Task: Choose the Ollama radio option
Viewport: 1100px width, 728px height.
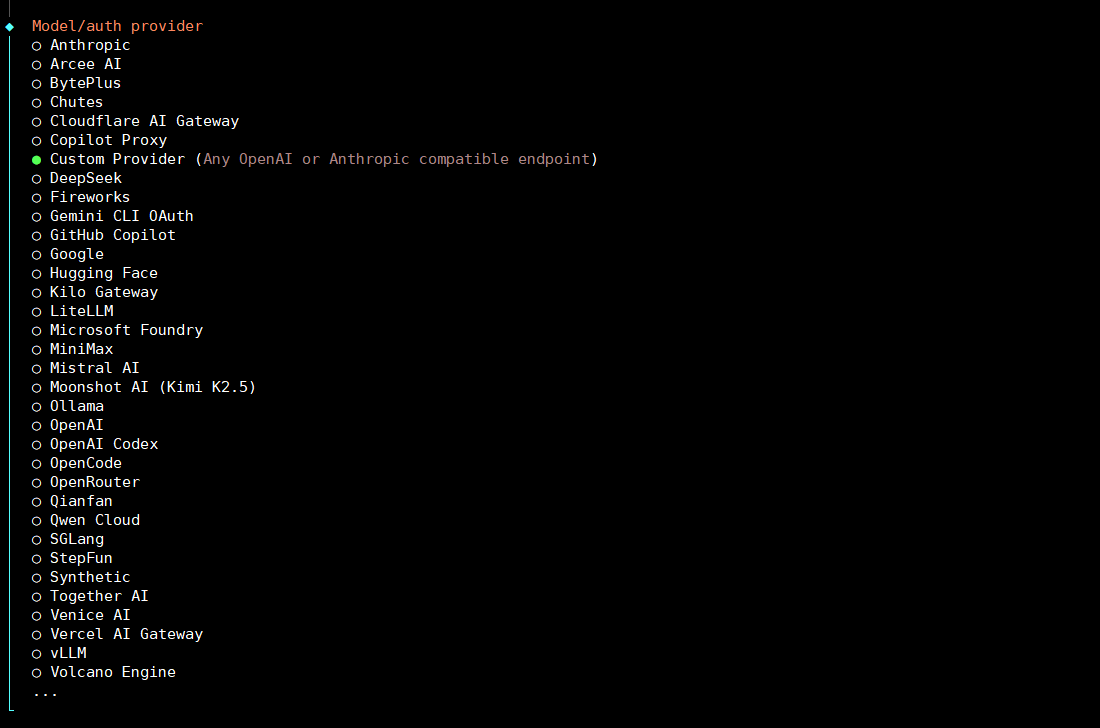Action: tap(37, 407)
